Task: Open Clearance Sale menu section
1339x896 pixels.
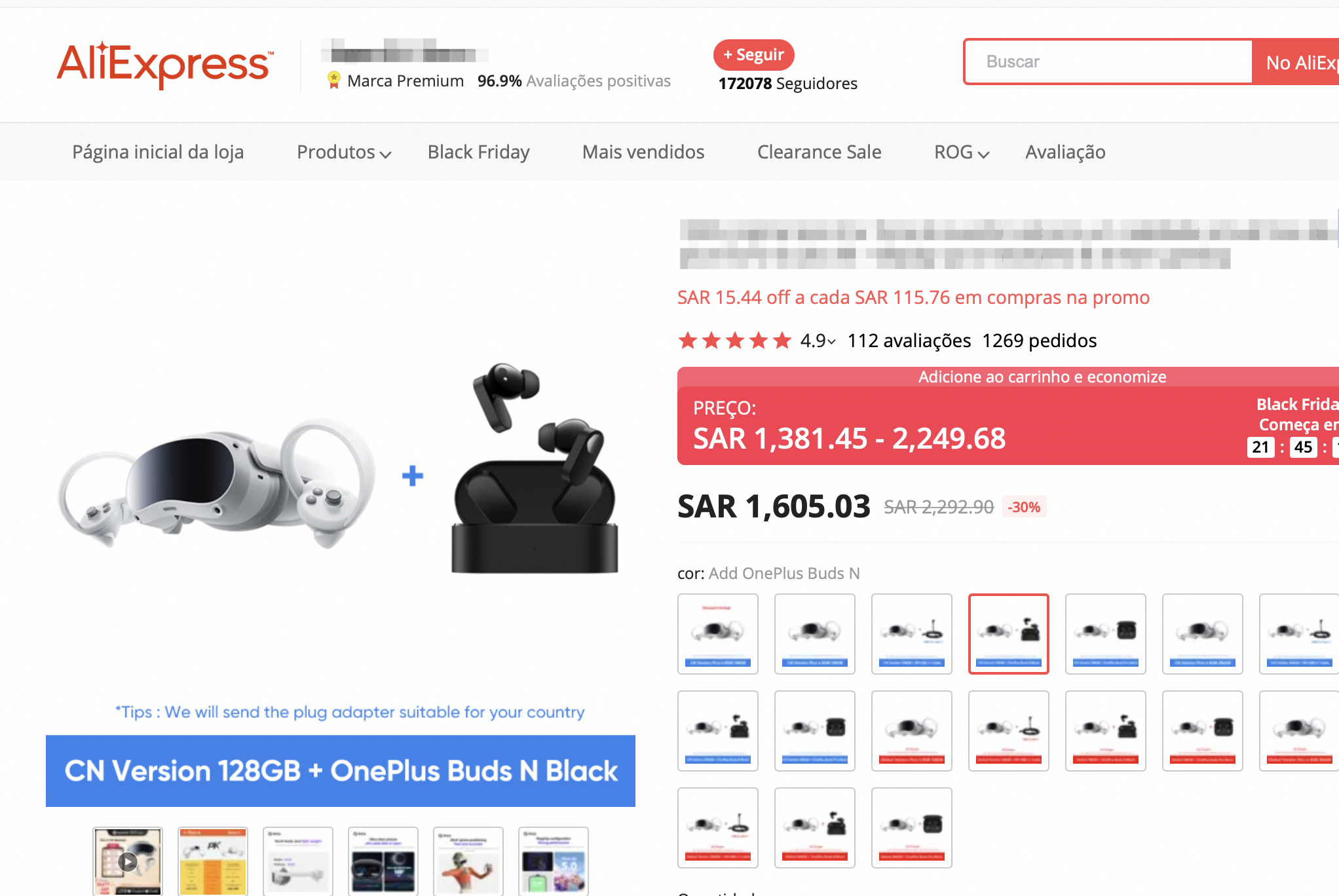Action: coord(820,152)
